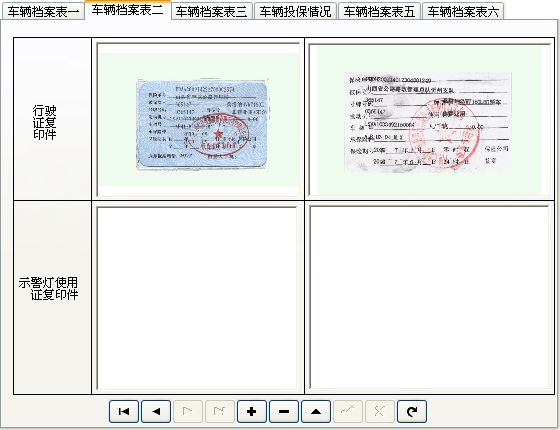Click the greyed-out cancel X button
560x430 pixels.
[380, 411]
